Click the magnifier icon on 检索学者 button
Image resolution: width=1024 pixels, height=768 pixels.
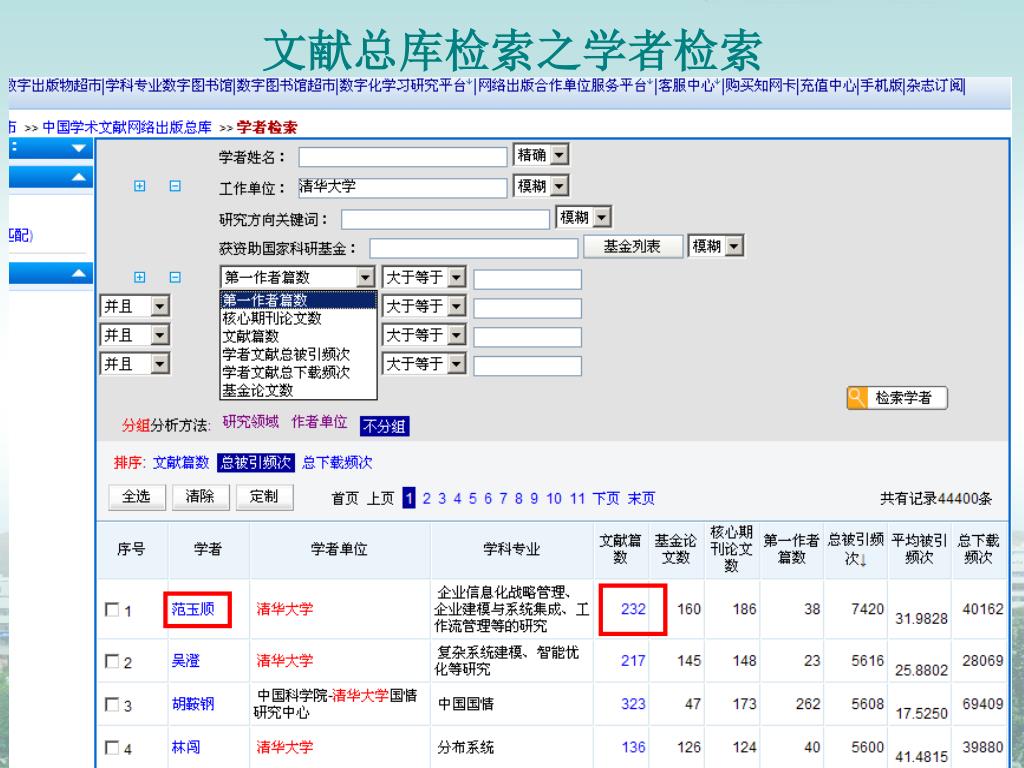click(x=857, y=398)
